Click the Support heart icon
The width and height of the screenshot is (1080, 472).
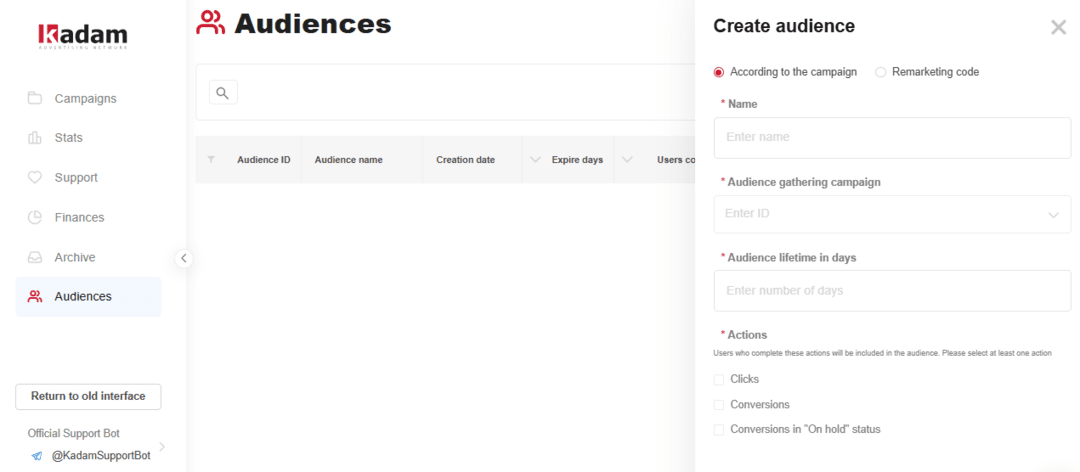tap(35, 178)
